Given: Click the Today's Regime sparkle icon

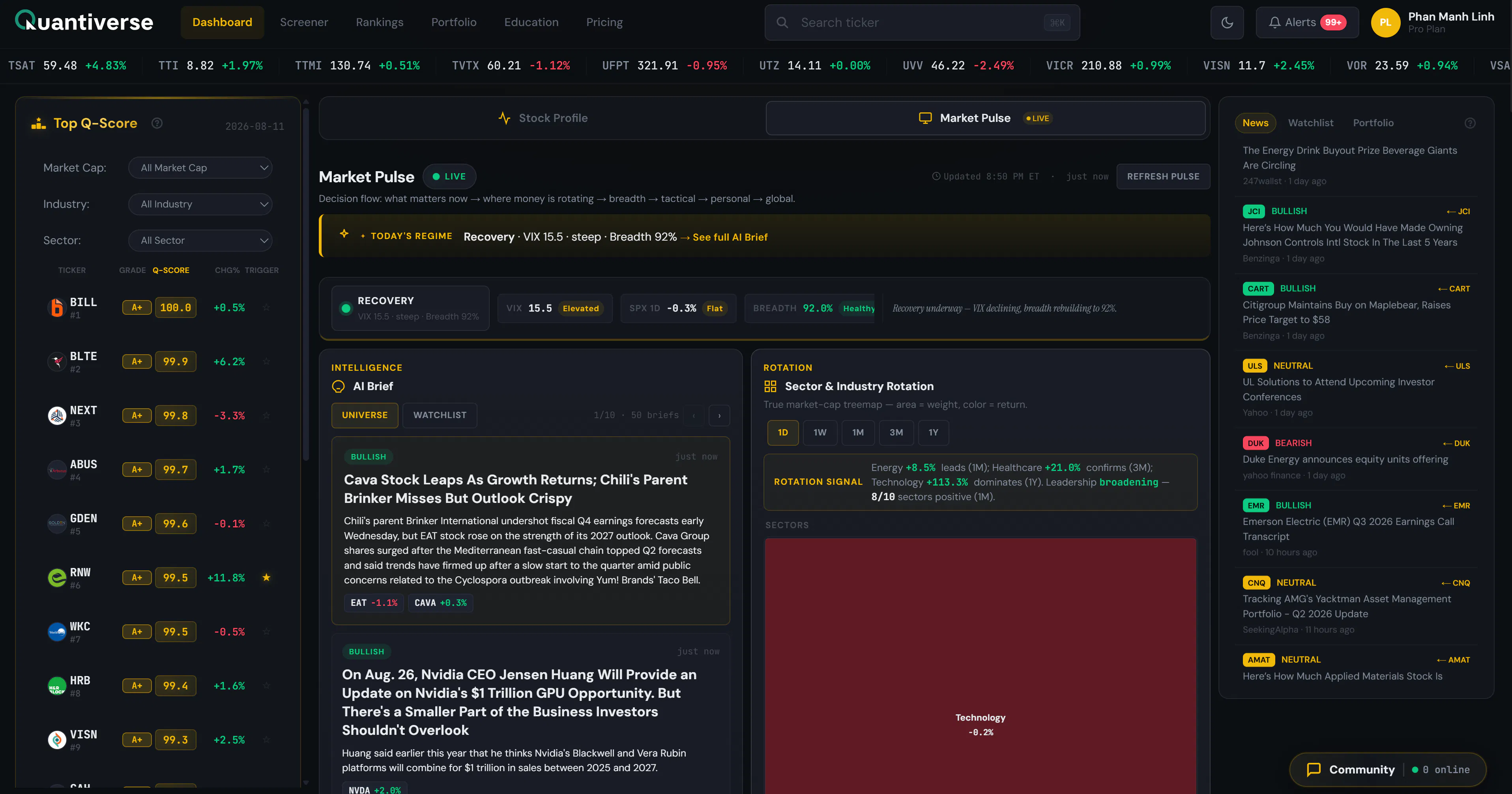Looking at the screenshot, I should point(344,234).
